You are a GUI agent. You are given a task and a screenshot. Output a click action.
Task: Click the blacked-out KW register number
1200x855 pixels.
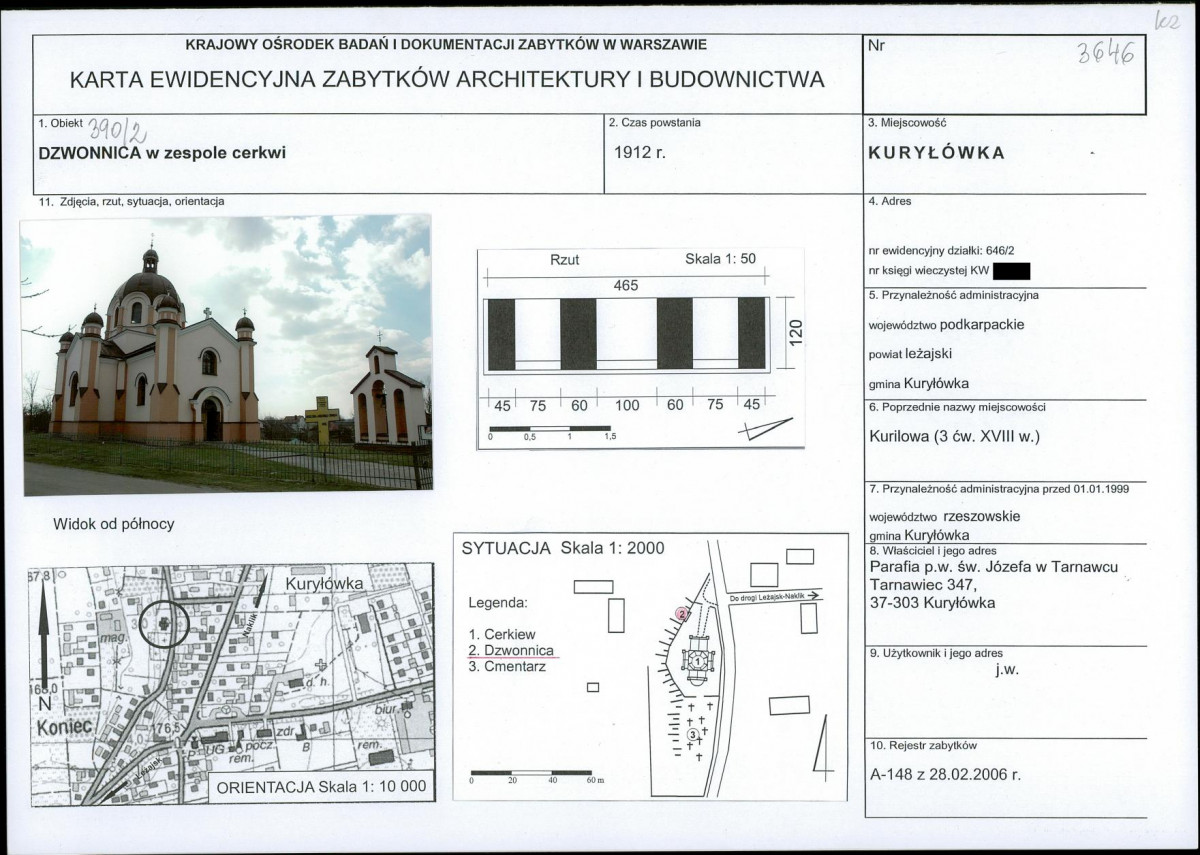(1012, 270)
